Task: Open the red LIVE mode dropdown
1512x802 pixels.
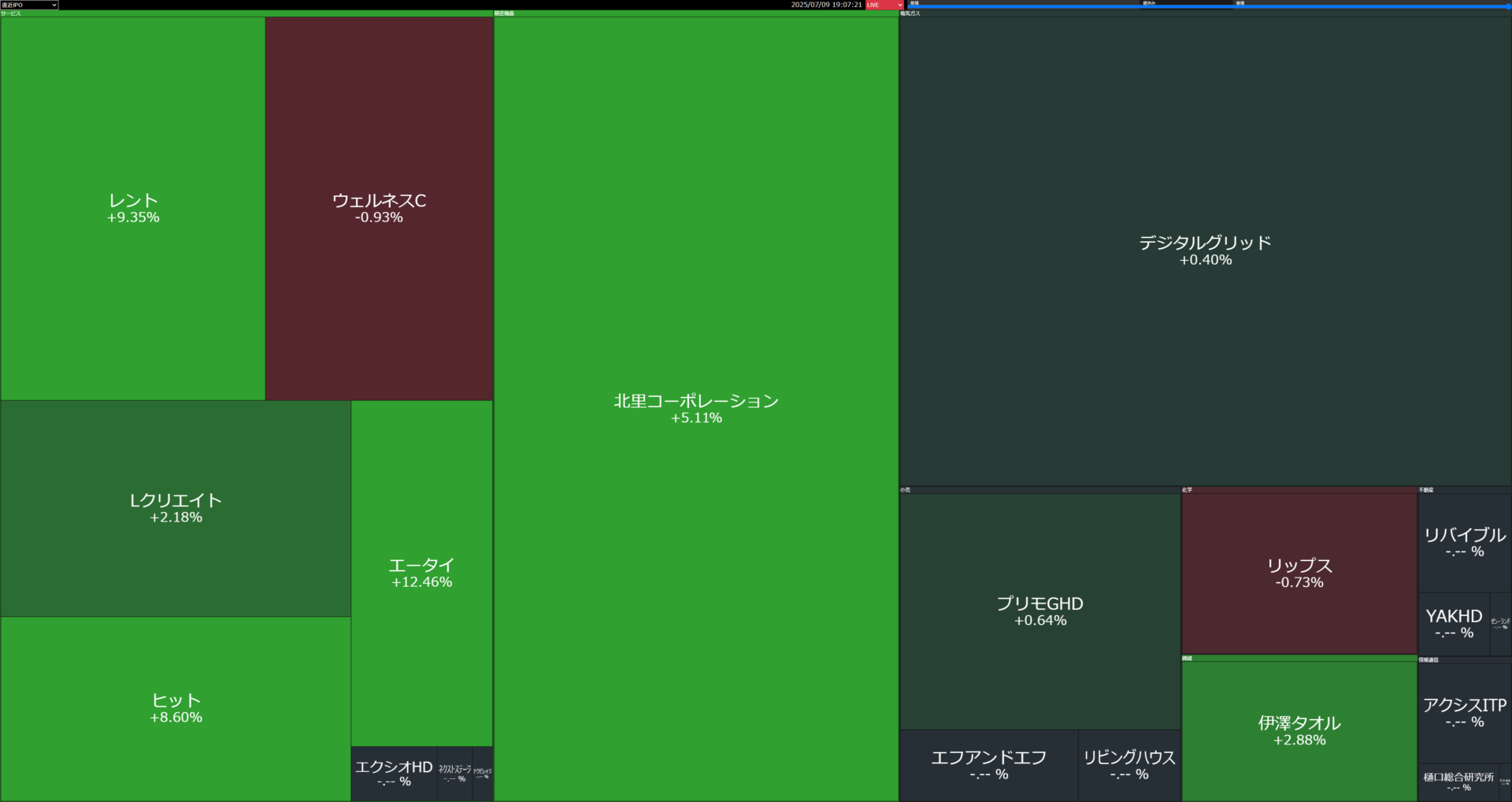Action: [884, 5]
